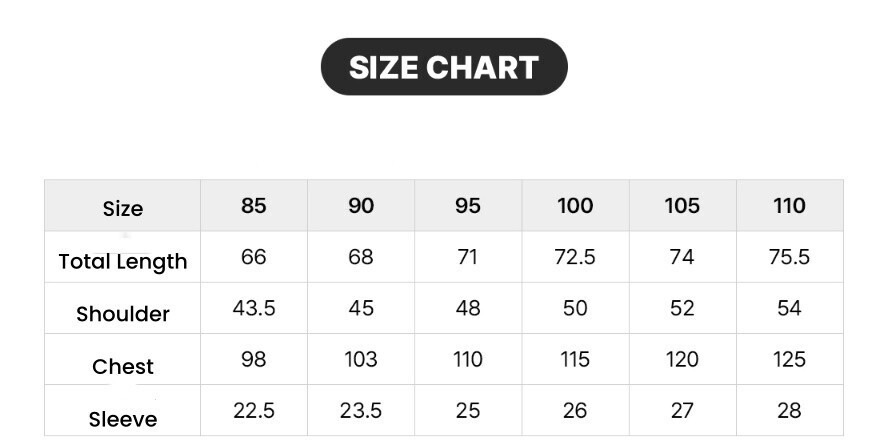Click the size 110 column header
Viewport: 878px width, 448px height.
789,206
